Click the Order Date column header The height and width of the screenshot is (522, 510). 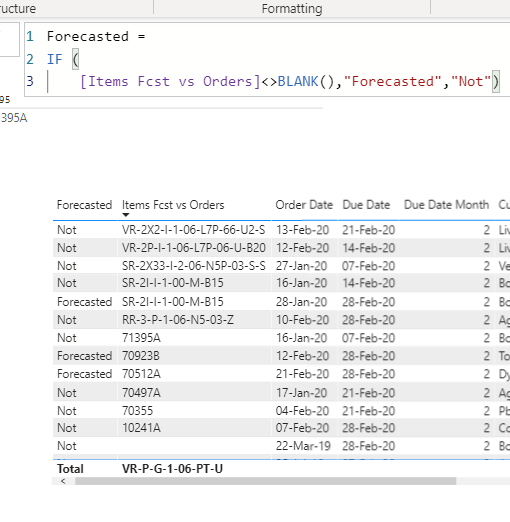pyautogui.click(x=304, y=205)
